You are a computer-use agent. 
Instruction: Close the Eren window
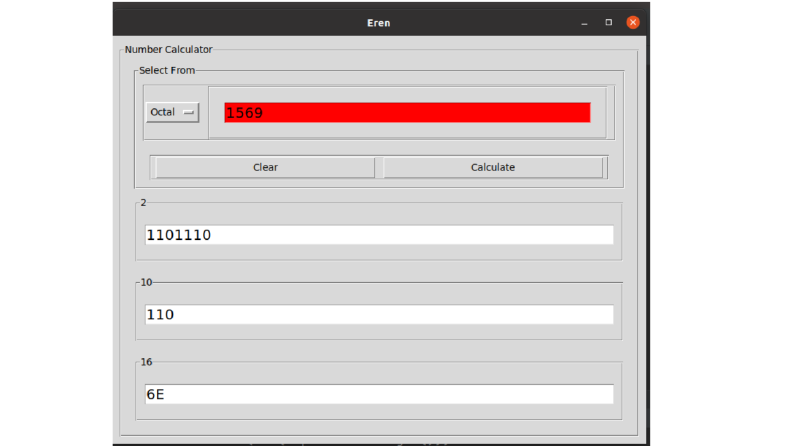tap(633, 22)
